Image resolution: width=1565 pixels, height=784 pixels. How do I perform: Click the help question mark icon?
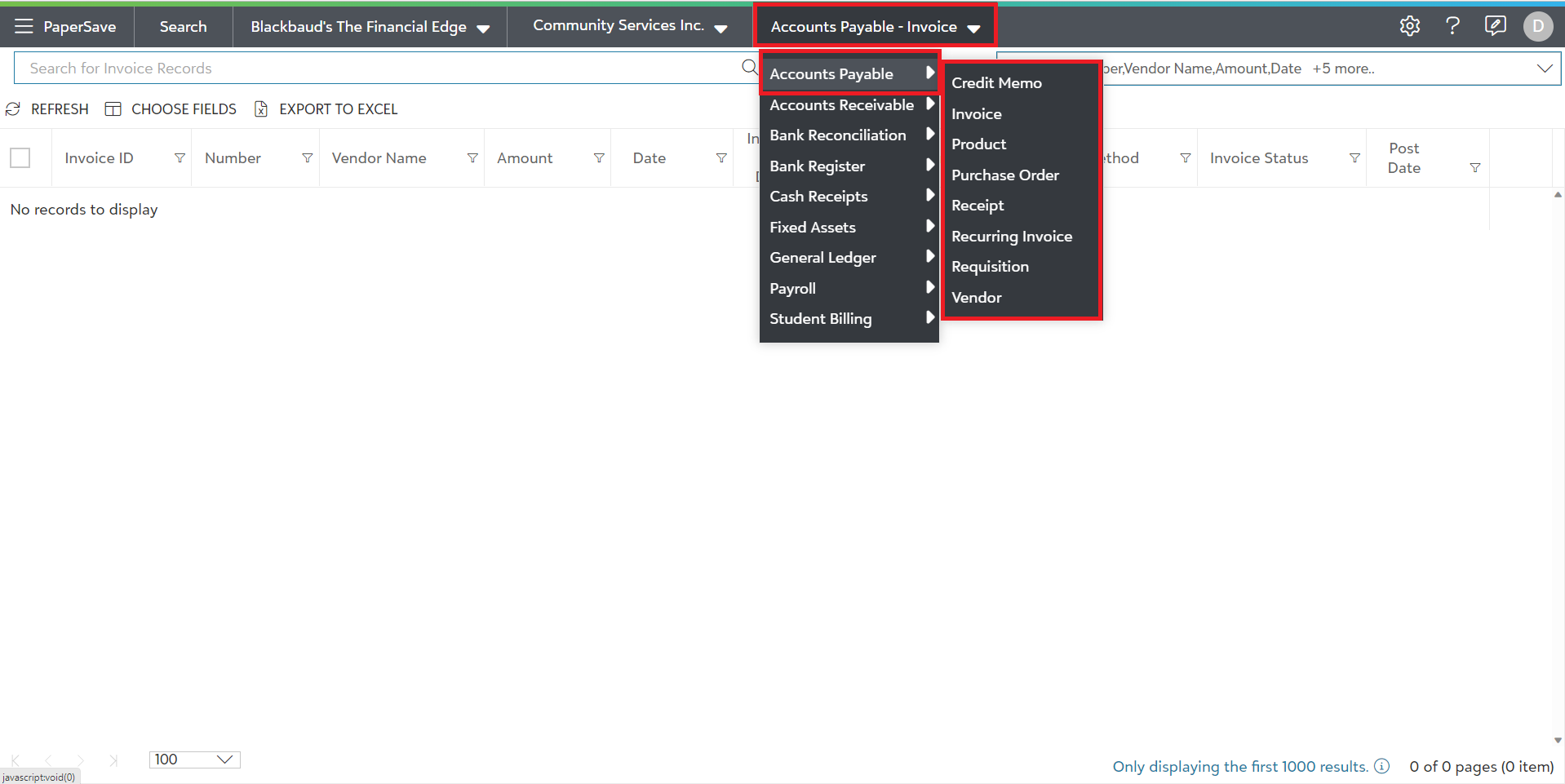coord(1452,26)
